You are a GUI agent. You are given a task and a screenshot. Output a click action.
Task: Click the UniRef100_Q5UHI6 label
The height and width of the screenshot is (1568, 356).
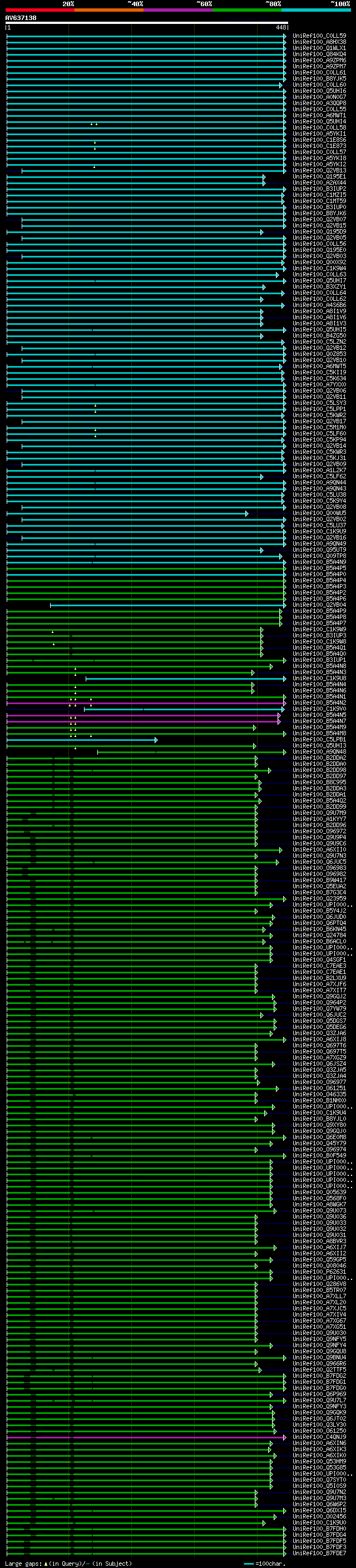319,91
